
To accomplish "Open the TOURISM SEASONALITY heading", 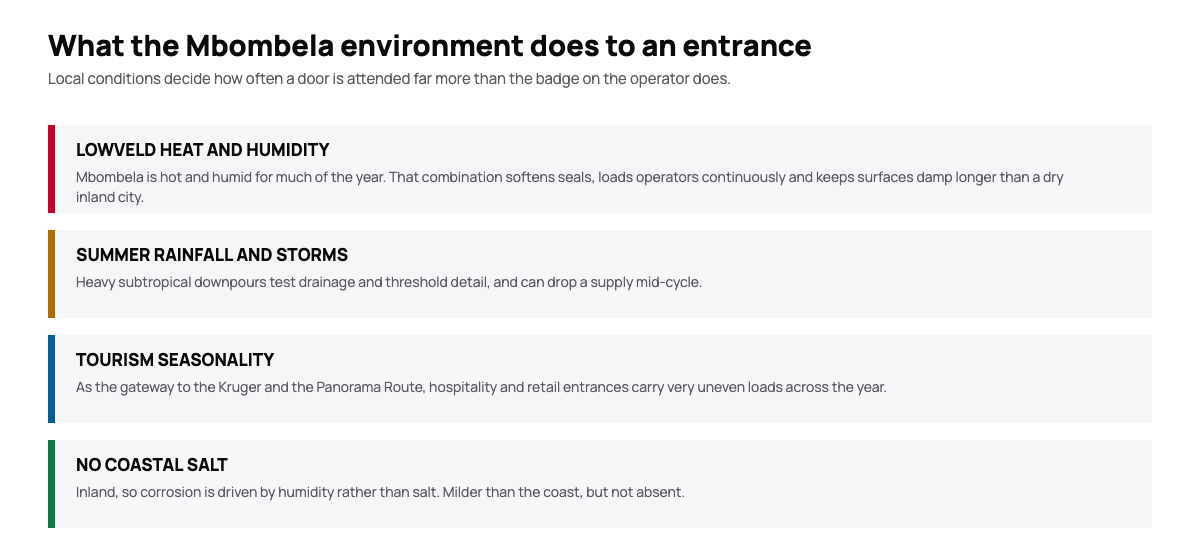I will tap(175, 360).
